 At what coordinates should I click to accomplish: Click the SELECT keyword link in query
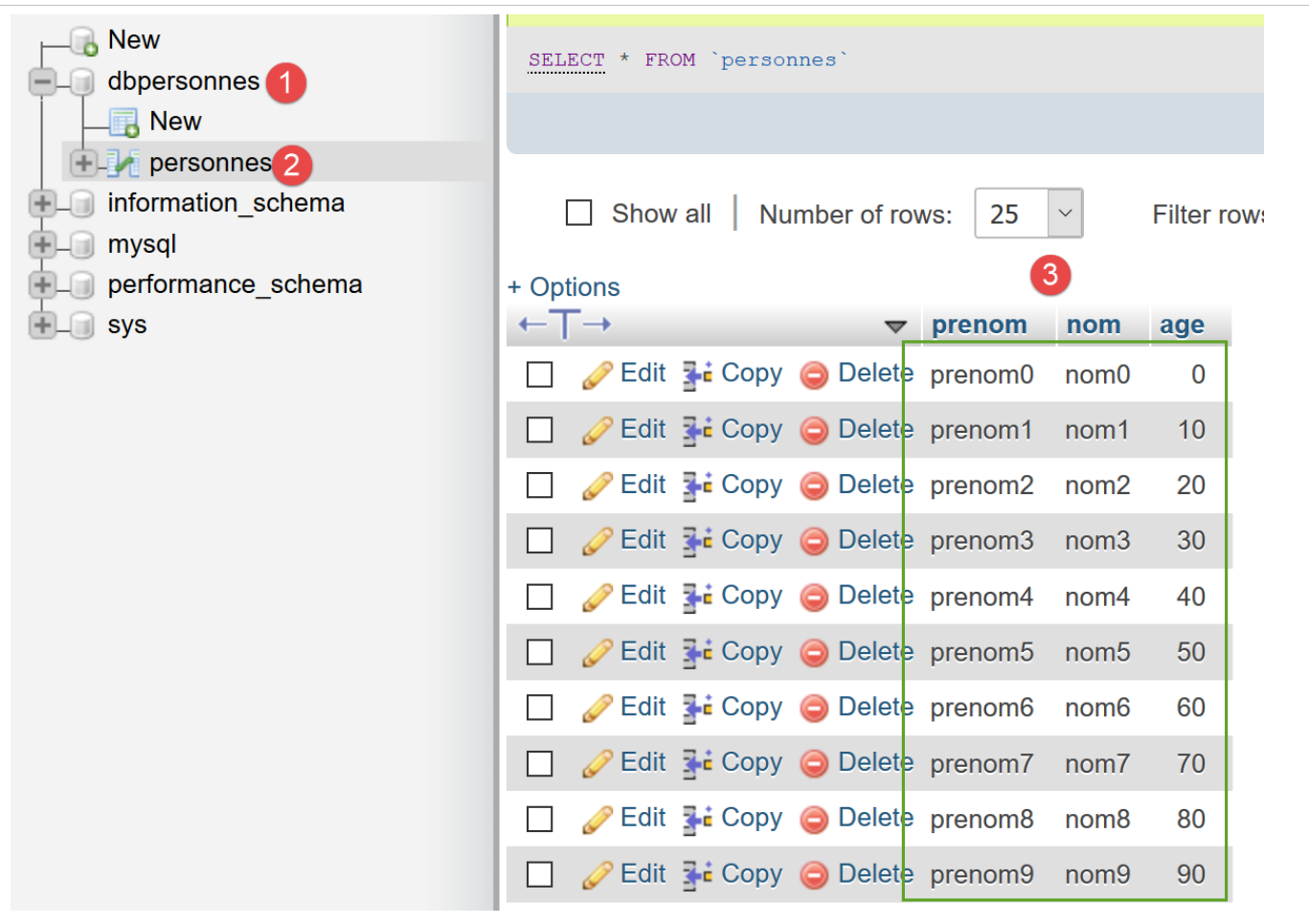[566, 60]
